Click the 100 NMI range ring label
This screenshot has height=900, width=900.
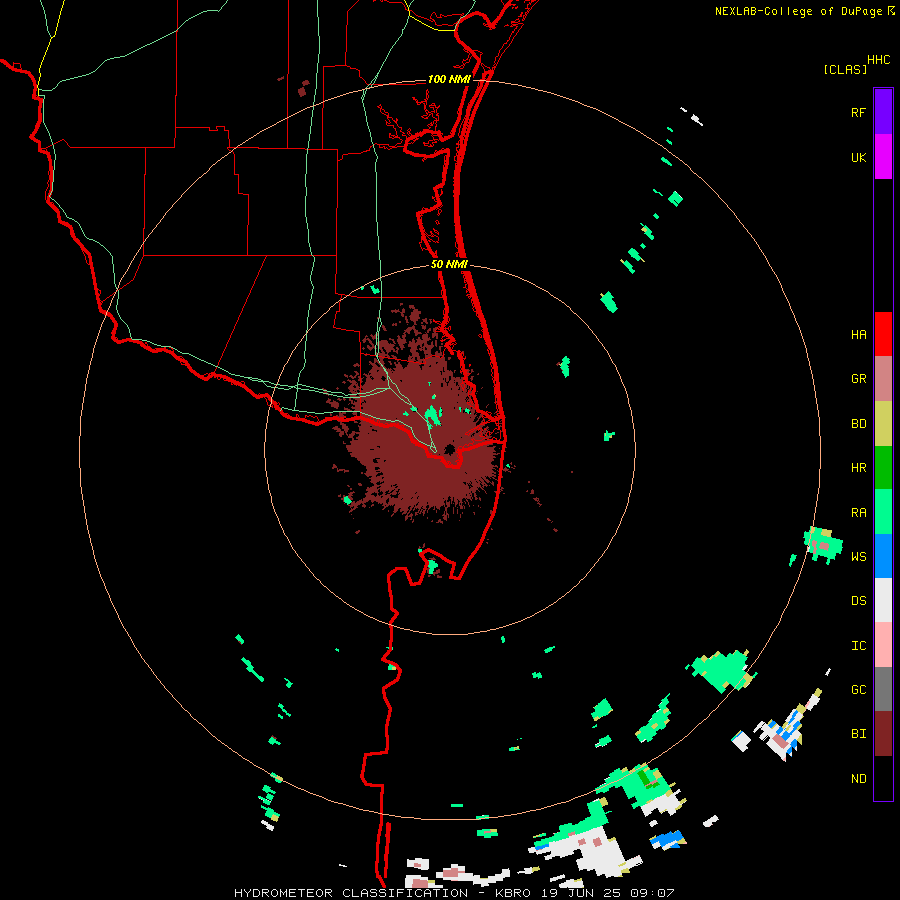[x=449, y=79]
